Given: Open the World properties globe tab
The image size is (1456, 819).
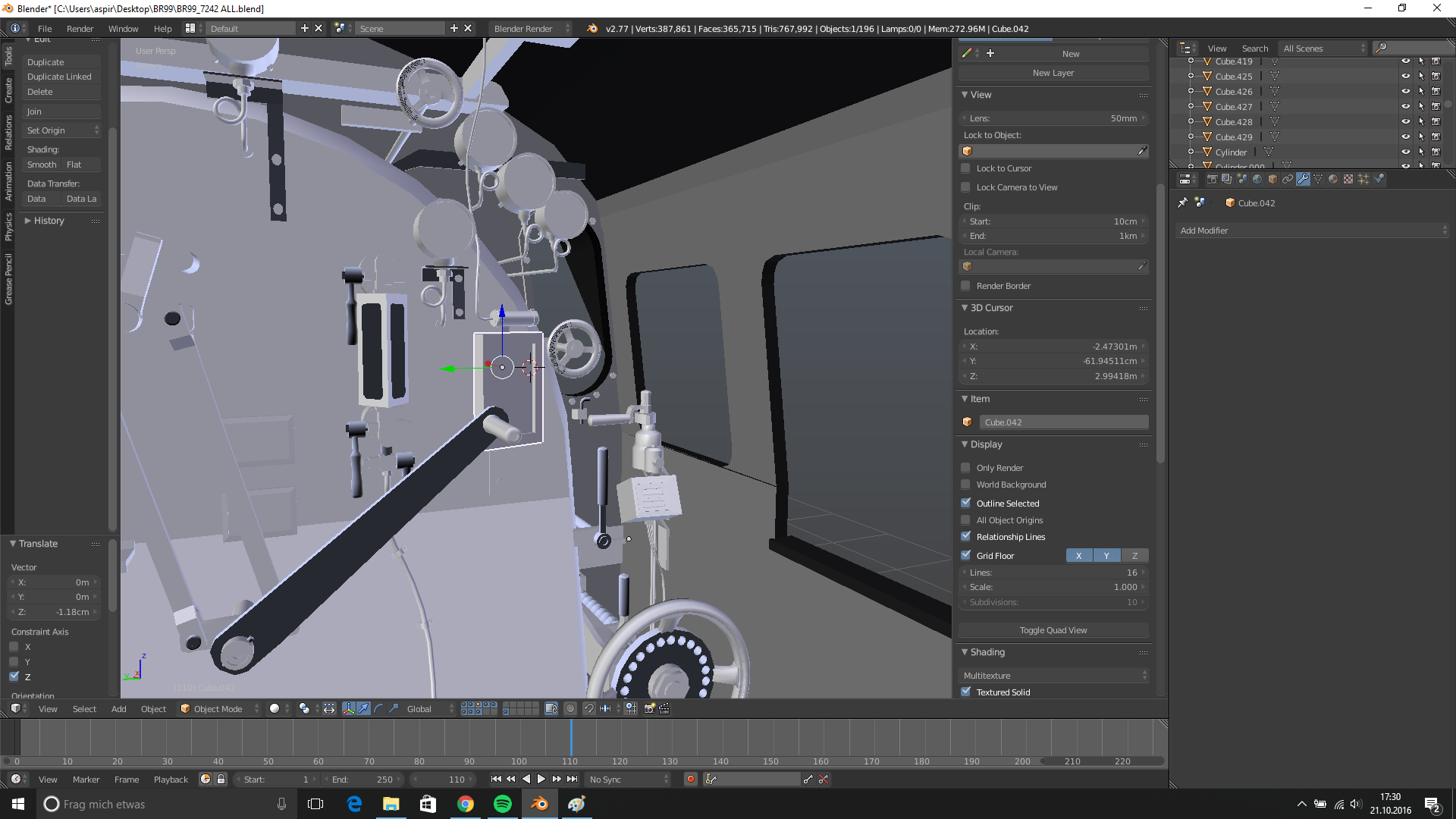Looking at the screenshot, I should tap(1257, 179).
